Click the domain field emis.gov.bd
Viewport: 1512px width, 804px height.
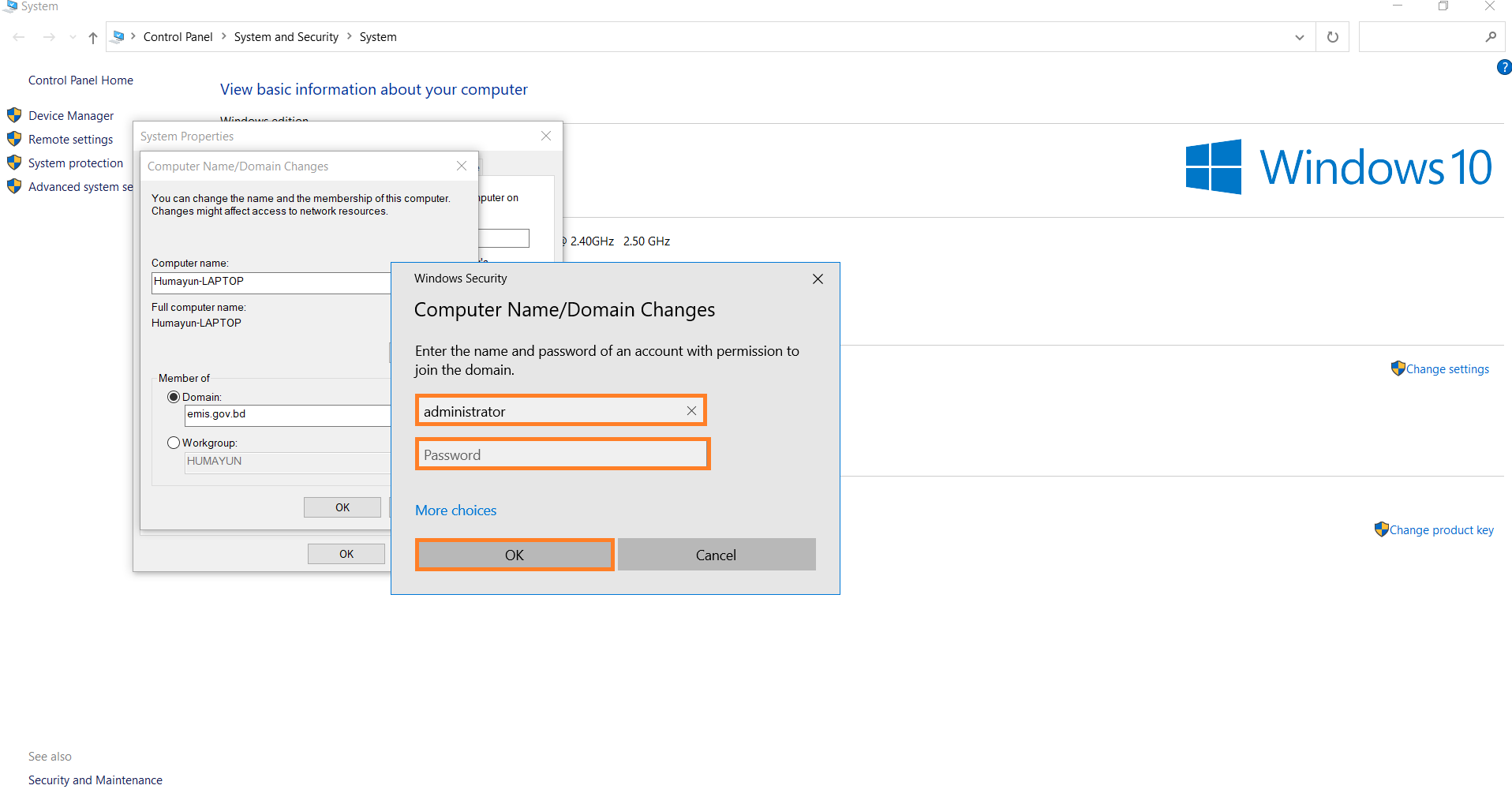click(287, 415)
